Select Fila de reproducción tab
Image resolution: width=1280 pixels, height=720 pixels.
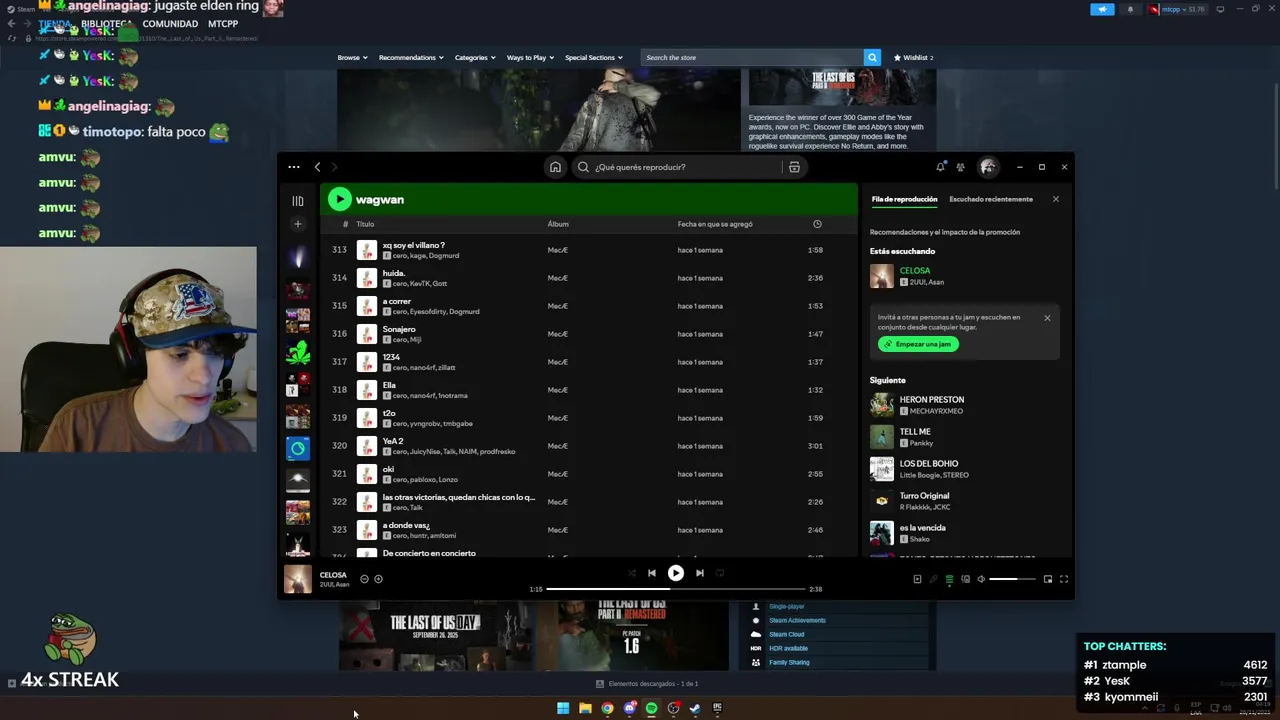point(904,199)
